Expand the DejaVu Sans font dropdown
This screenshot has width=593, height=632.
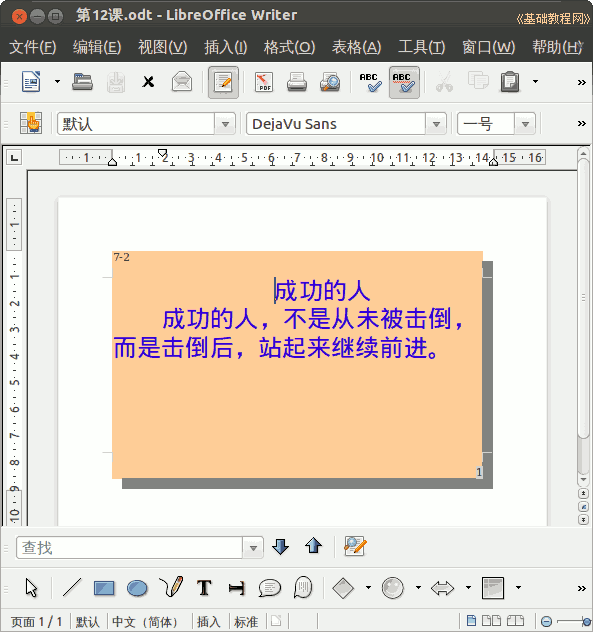436,124
